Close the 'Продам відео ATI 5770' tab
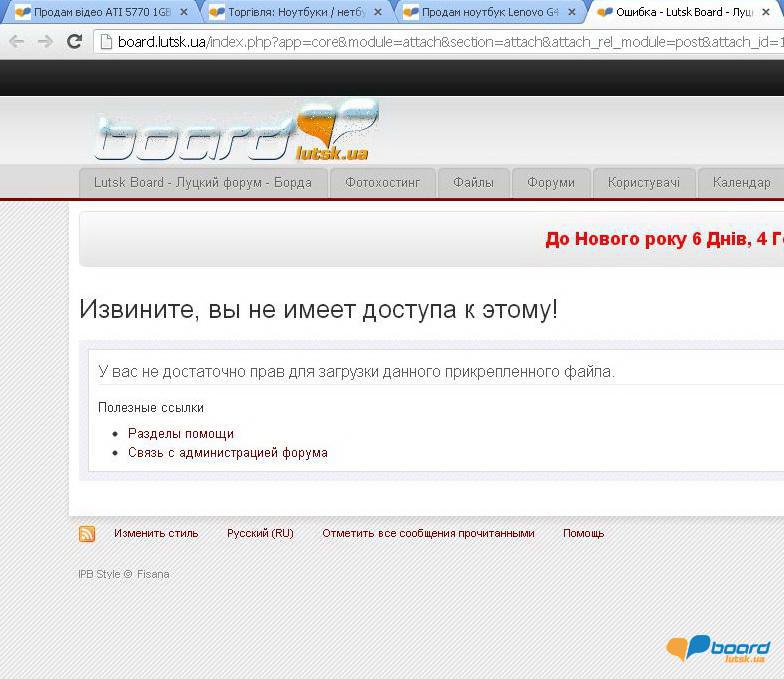 click(183, 12)
